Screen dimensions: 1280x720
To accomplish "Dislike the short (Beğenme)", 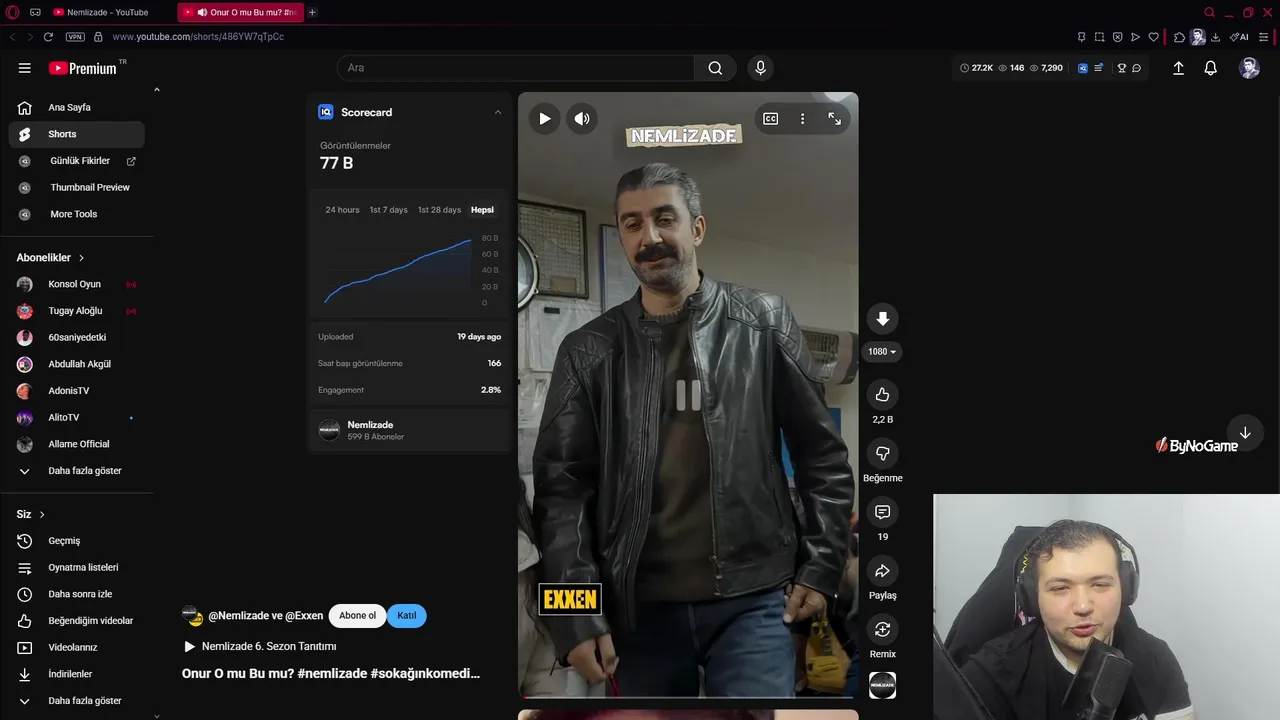I will pos(882,454).
